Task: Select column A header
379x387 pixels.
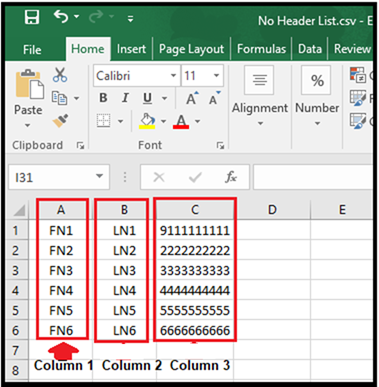Action: (x=61, y=210)
